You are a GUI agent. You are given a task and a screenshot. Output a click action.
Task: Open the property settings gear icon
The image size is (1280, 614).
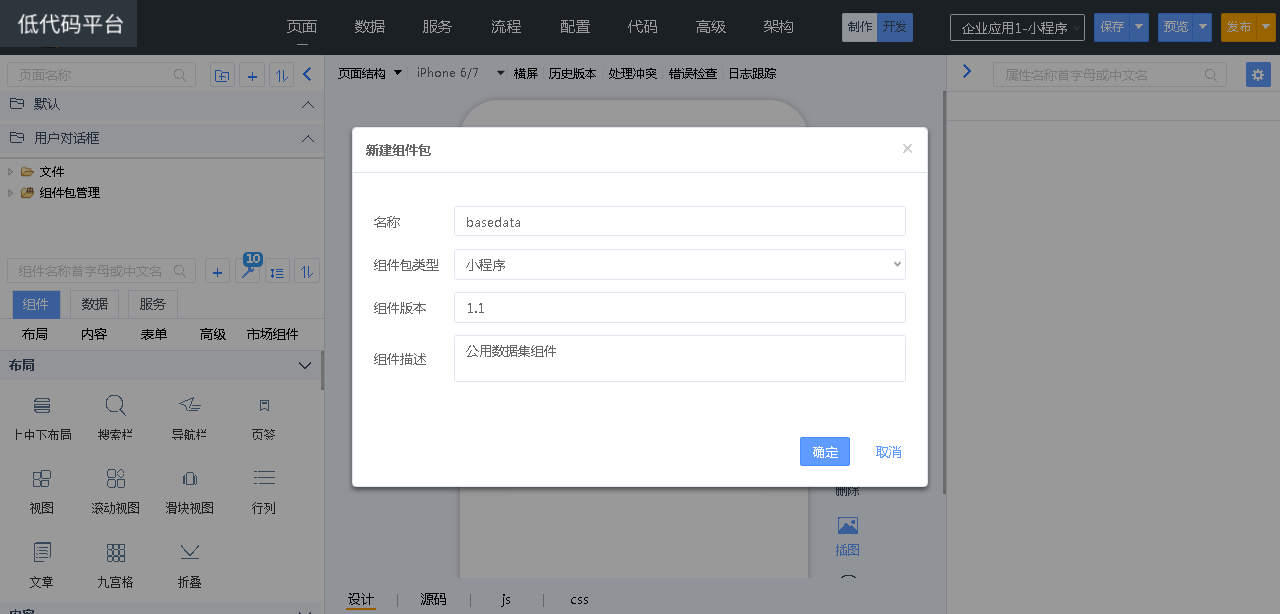(x=1258, y=75)
